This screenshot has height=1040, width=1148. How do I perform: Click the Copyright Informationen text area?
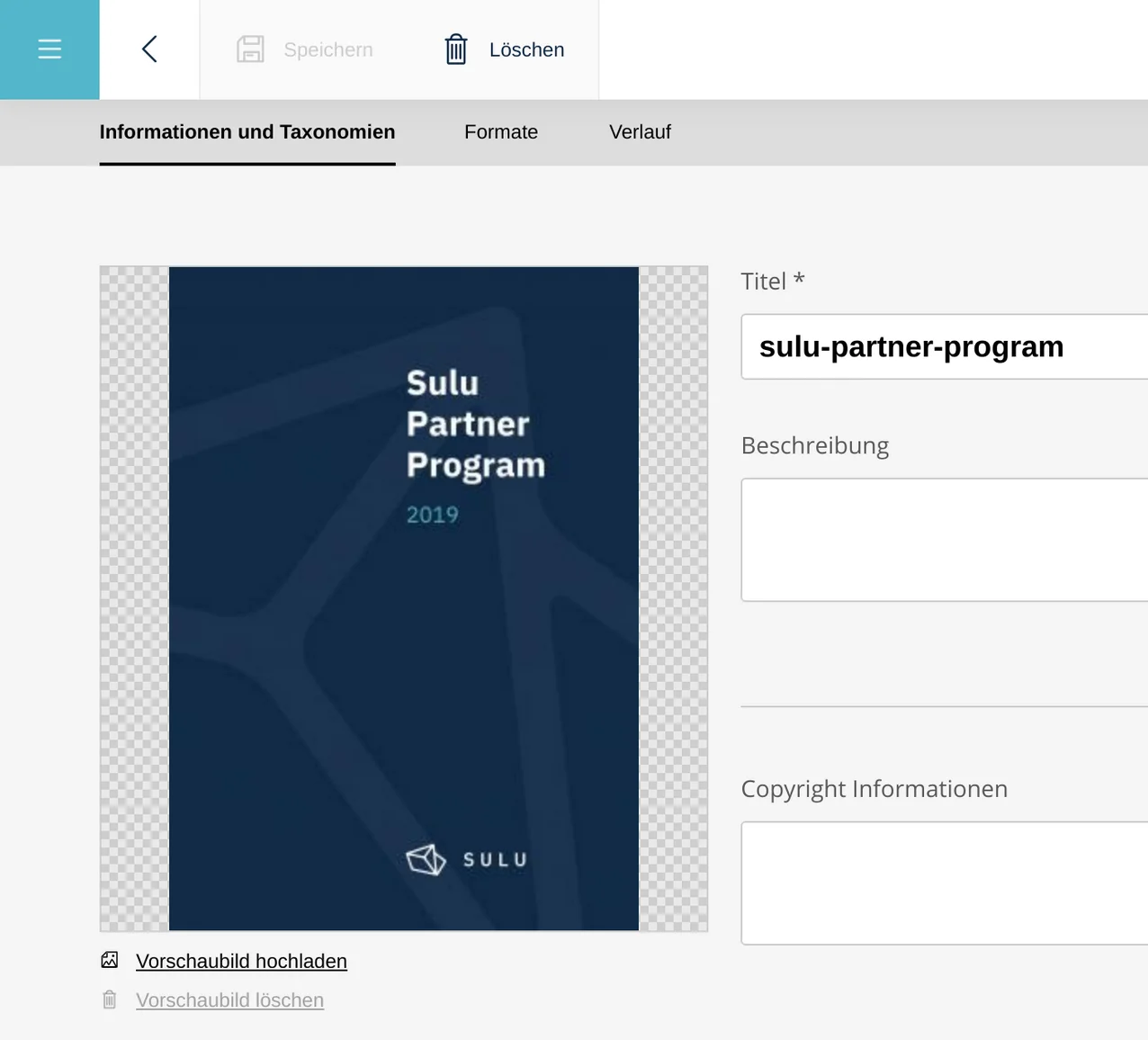(x=943, y=883)
